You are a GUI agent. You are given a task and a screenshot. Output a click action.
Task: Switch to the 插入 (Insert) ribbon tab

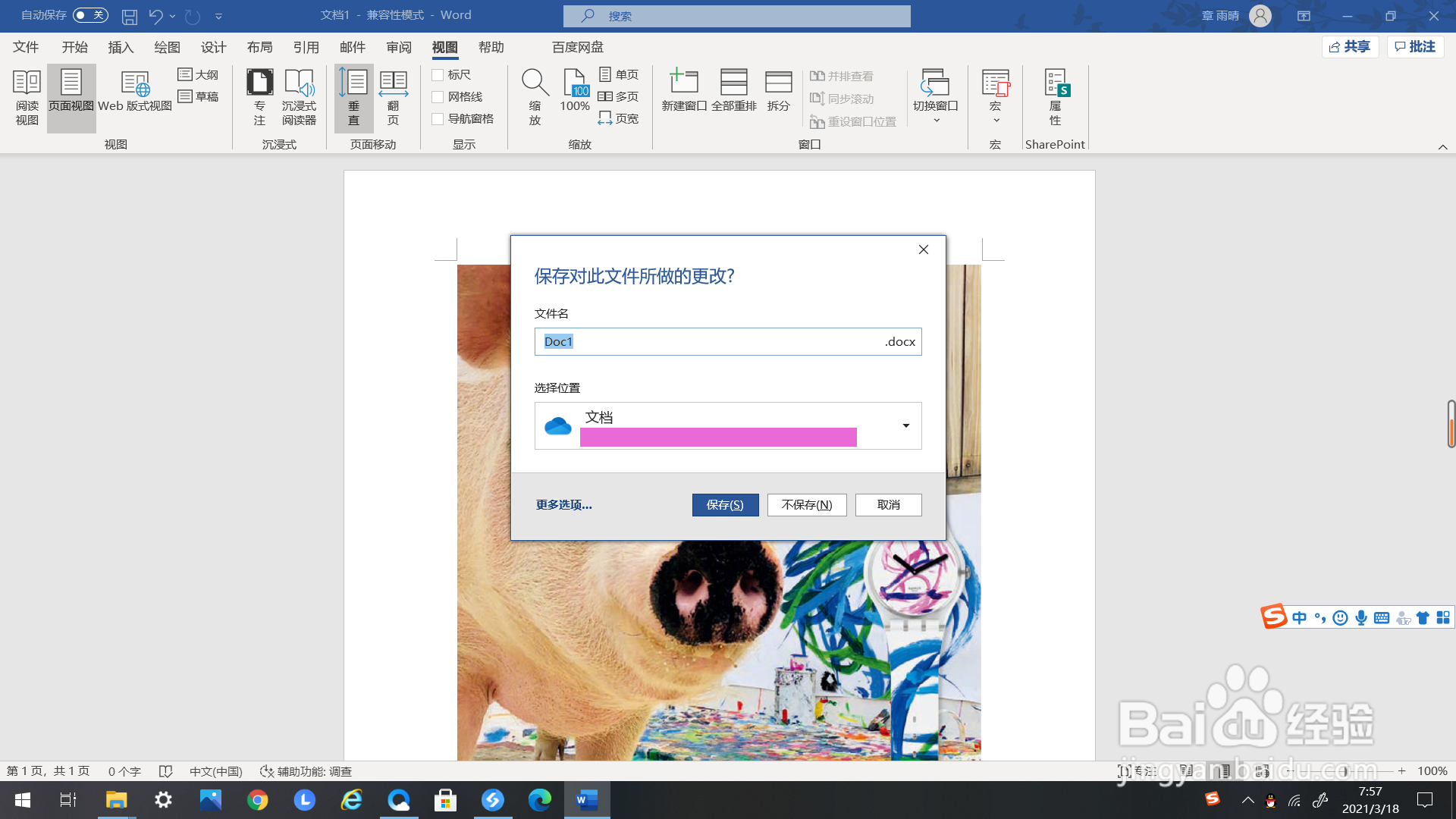[121, 46]
